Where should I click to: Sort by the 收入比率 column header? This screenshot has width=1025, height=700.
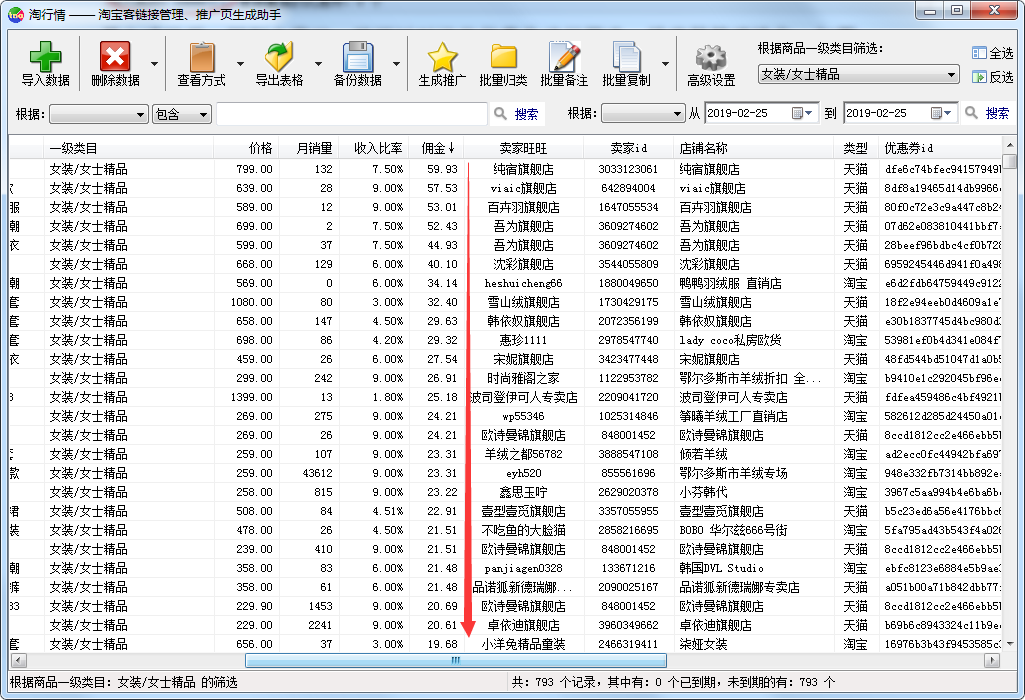point(374,148)
